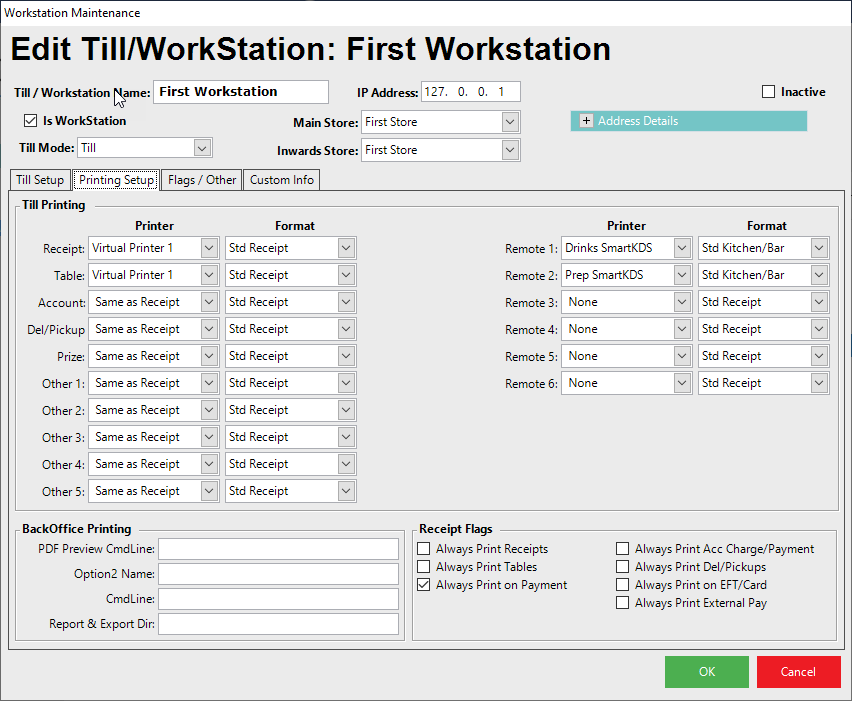The height and width of the screenshot is (701, 852).
Task: Expand the Address Details panel
Action: pos(586,121)
